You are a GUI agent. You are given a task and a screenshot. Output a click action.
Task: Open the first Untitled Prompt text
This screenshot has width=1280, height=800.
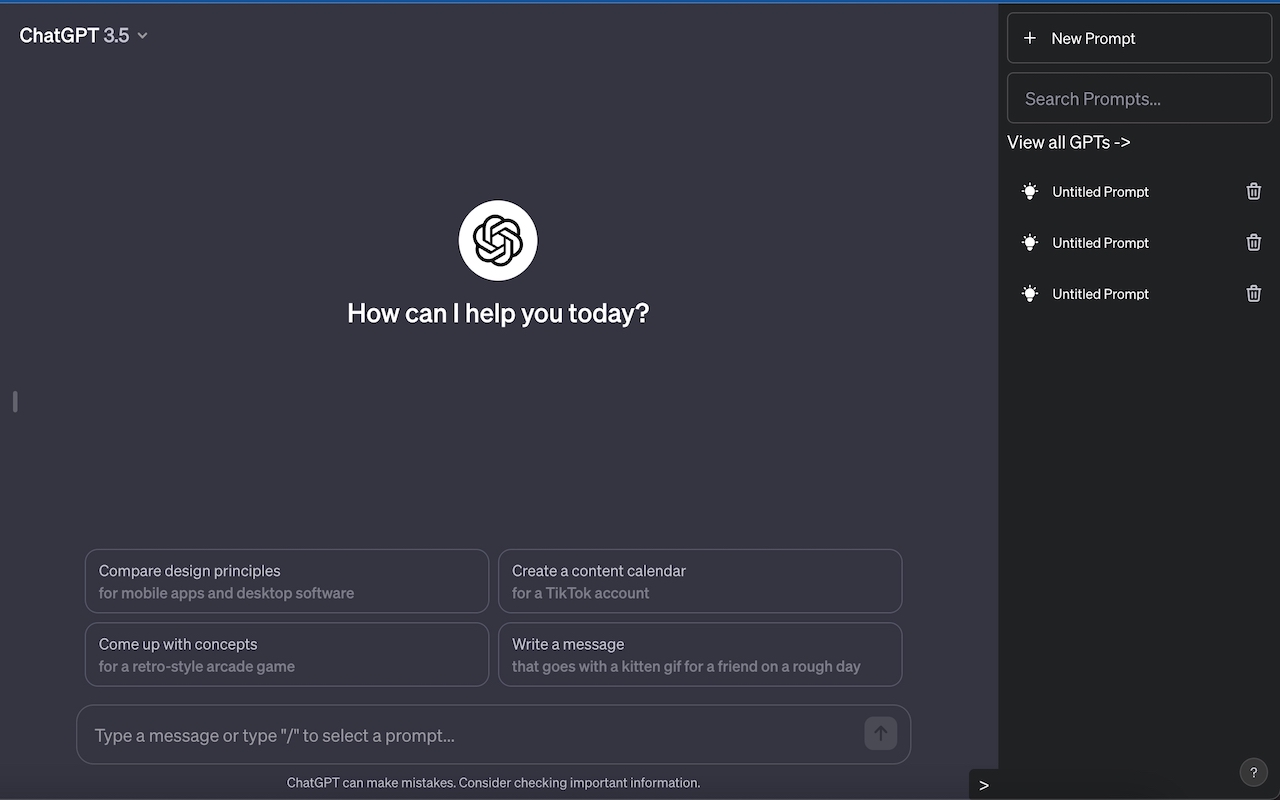click(x=1100, y=192)
